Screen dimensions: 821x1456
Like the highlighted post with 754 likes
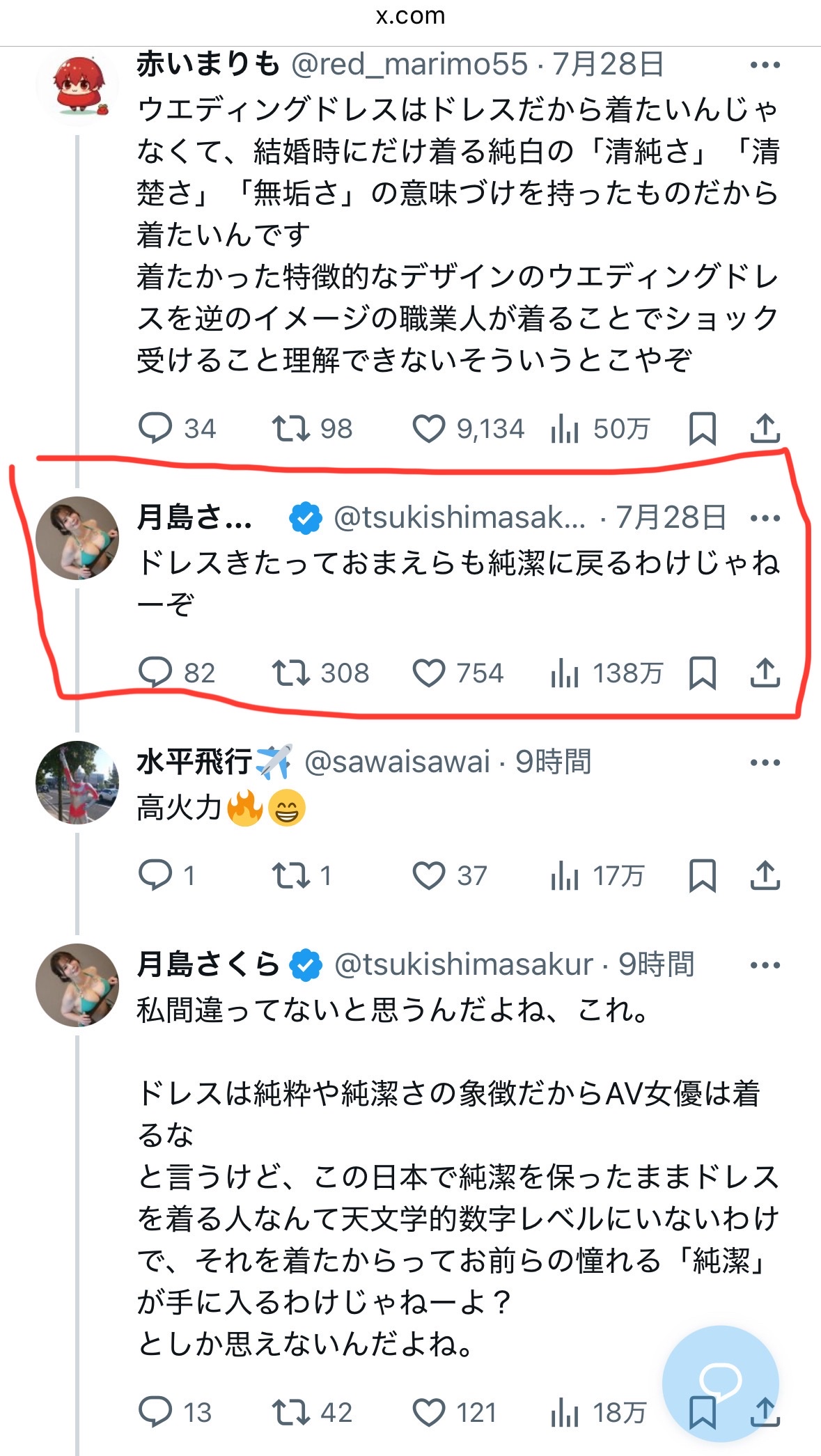428,673
